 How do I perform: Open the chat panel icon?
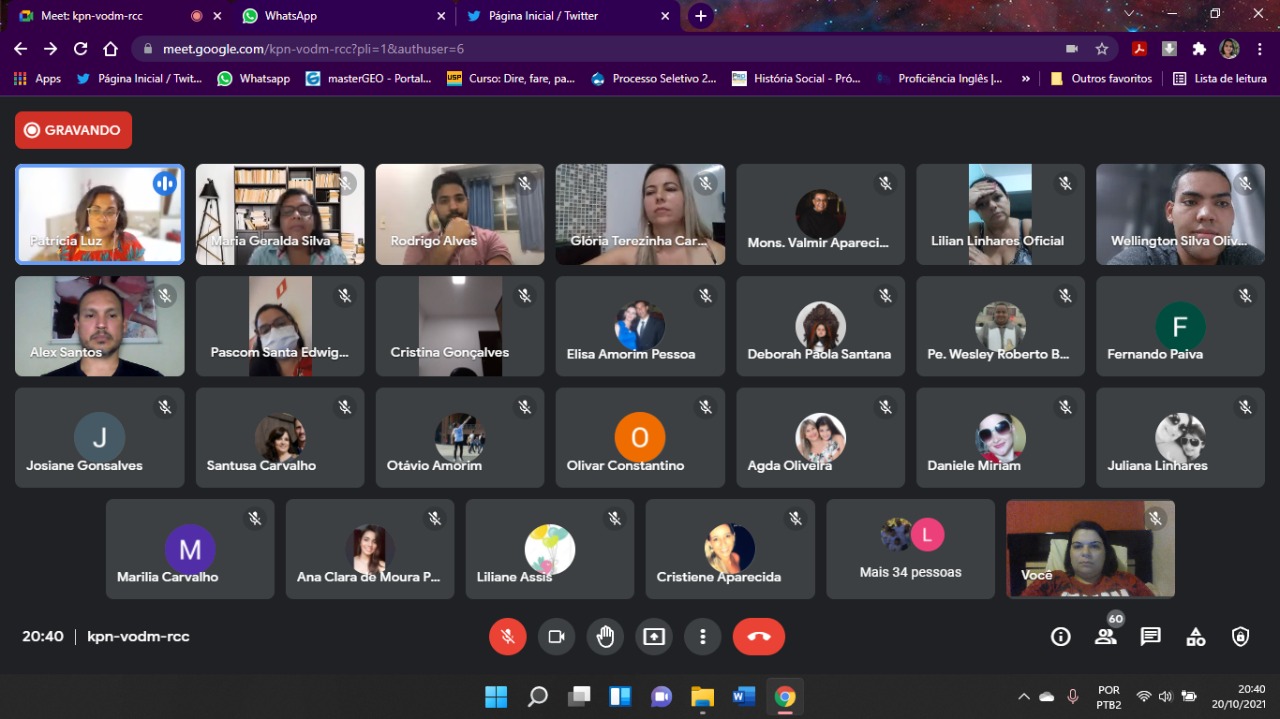pyautogui.click(x=1151, y=637)
